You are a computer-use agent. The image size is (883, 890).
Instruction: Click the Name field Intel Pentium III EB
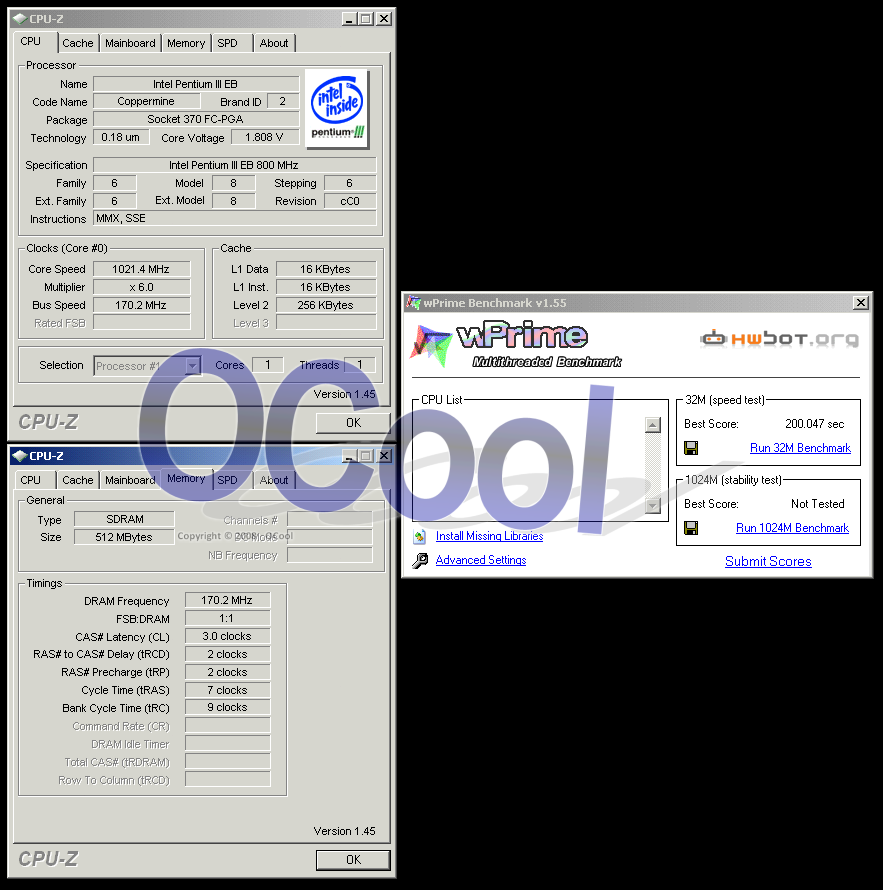click(x=196, y=84)
